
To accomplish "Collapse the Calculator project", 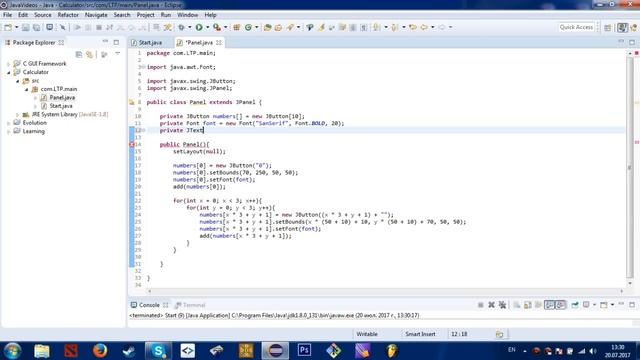I will [9, 72].
